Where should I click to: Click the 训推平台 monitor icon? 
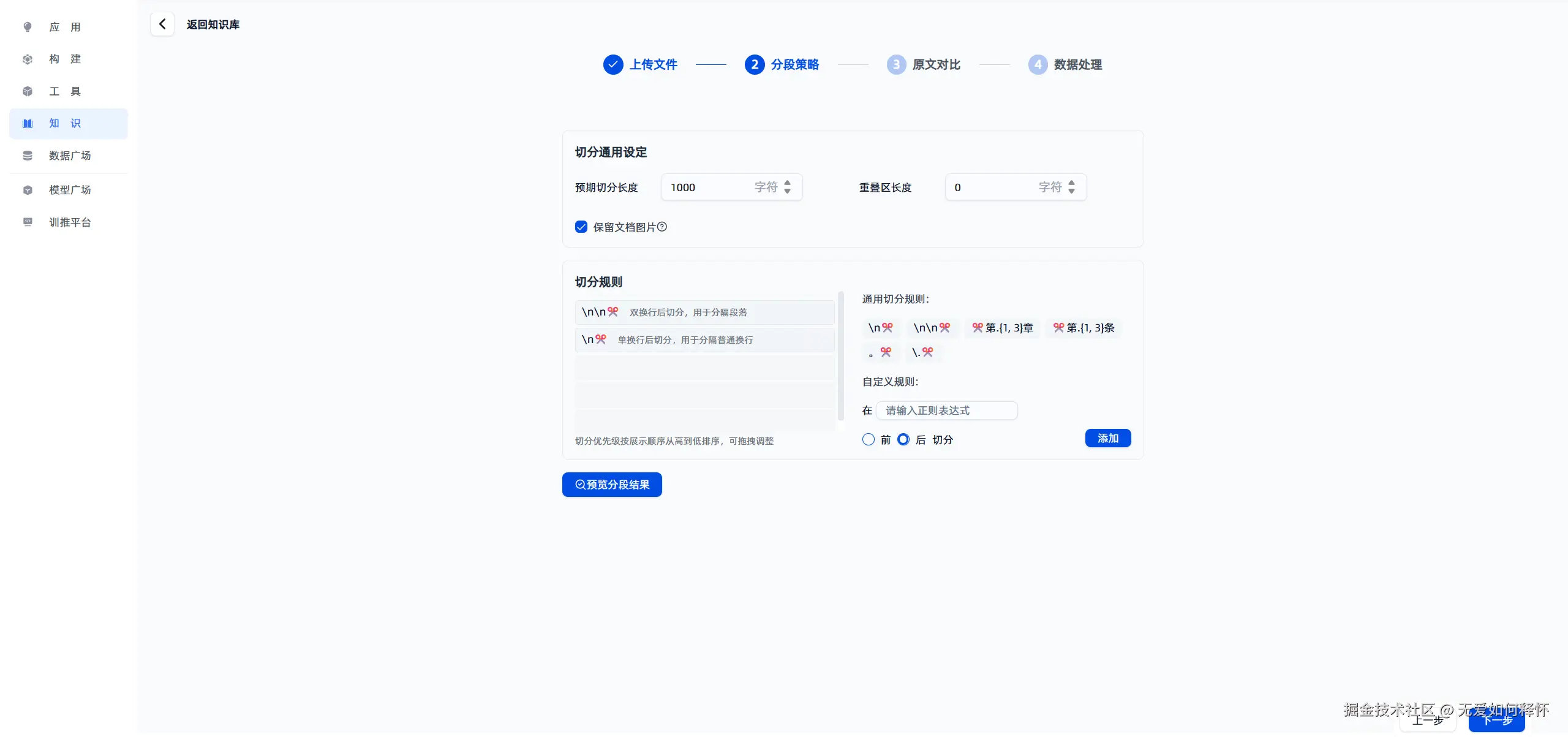tap(28, 222)
